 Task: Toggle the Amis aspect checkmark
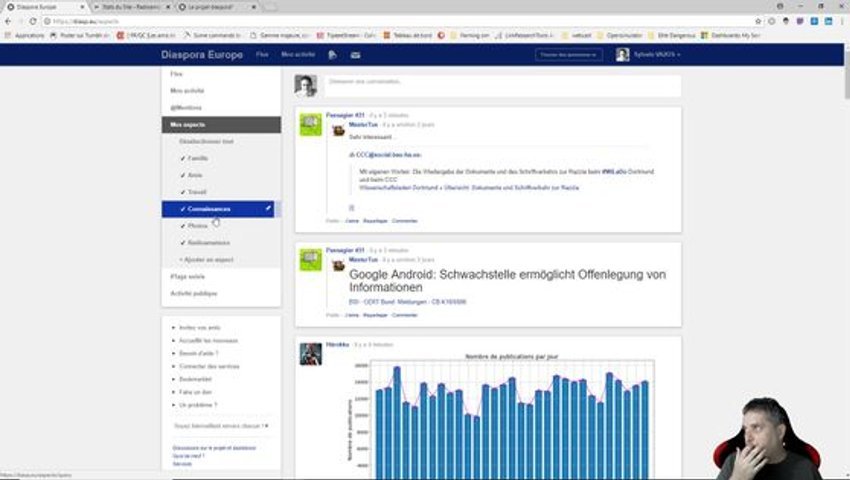183,175
